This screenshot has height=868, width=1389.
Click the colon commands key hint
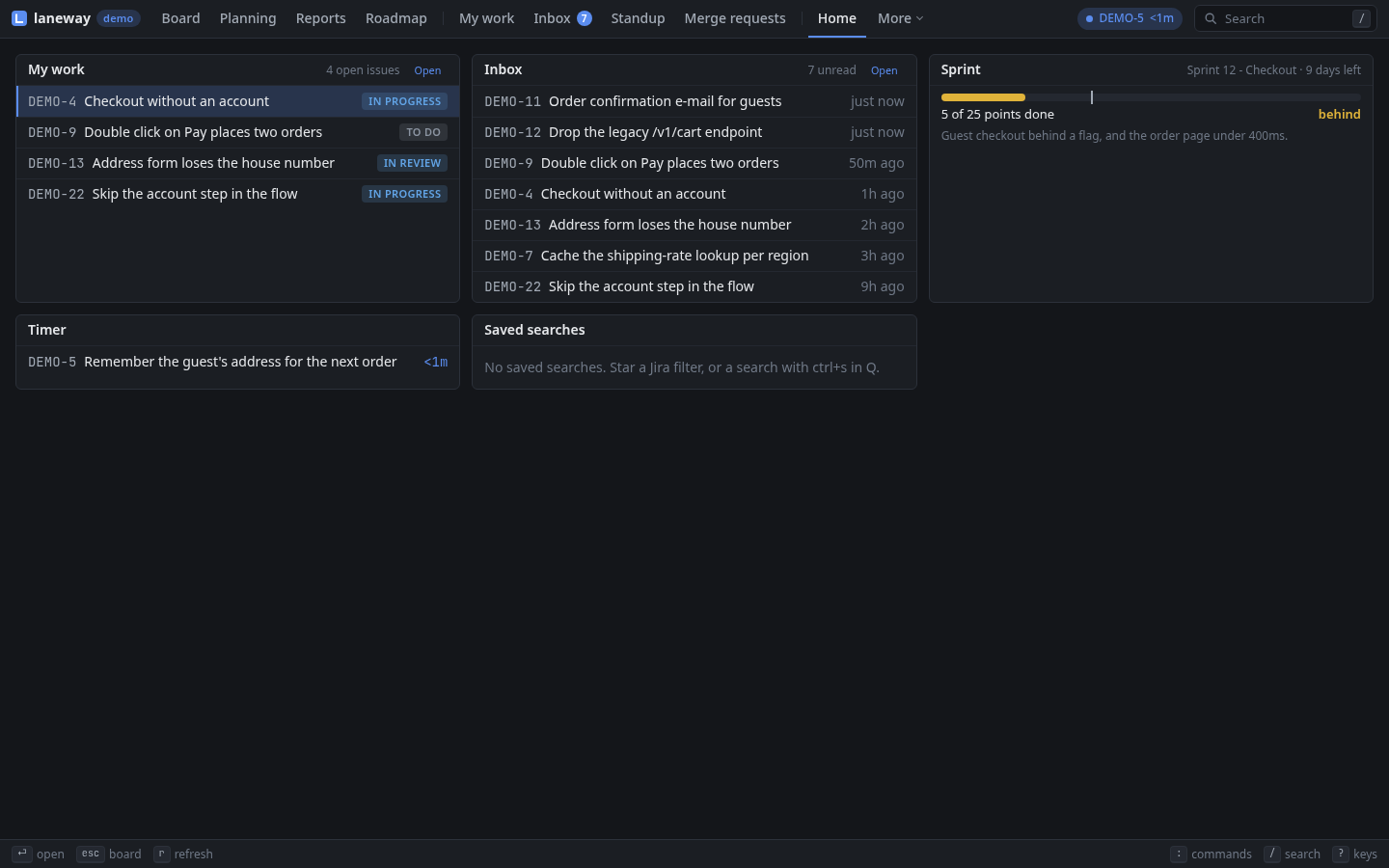1179,854
